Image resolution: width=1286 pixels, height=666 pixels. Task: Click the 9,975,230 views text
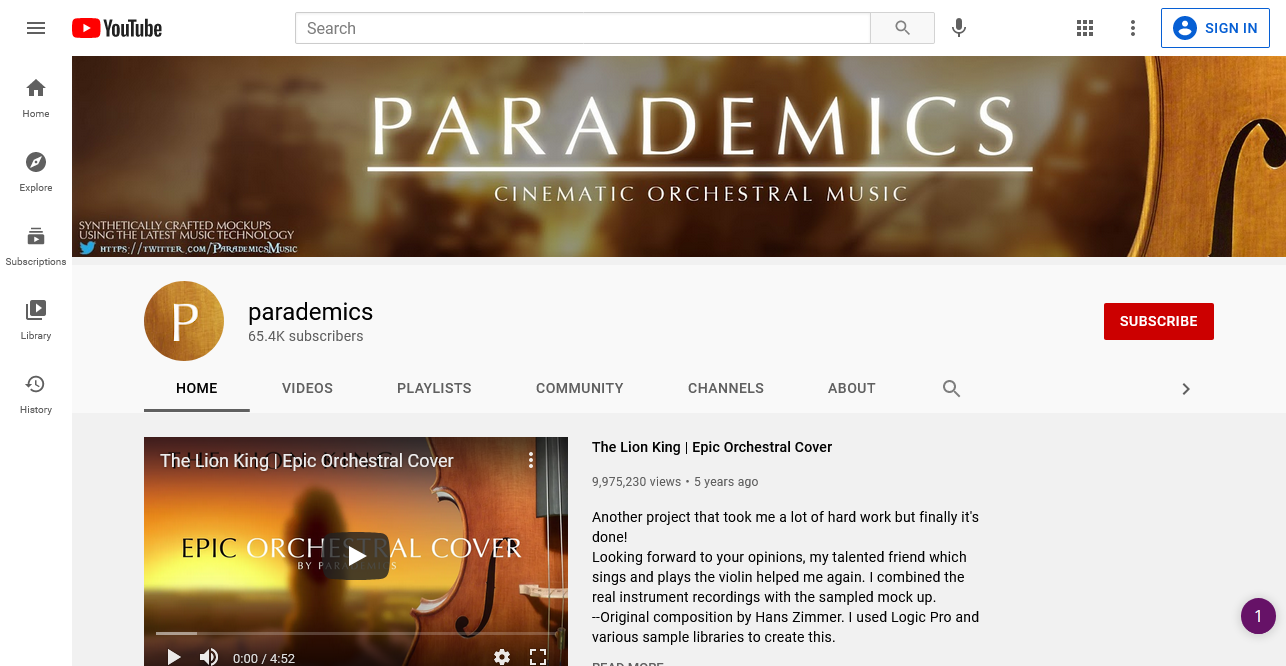(636, 481)
